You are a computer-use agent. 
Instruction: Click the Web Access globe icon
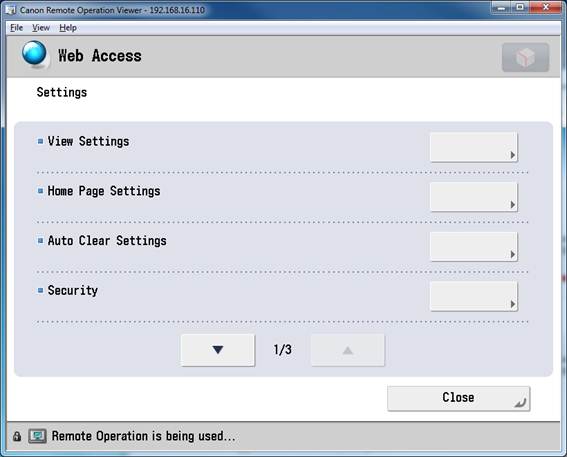34,54
